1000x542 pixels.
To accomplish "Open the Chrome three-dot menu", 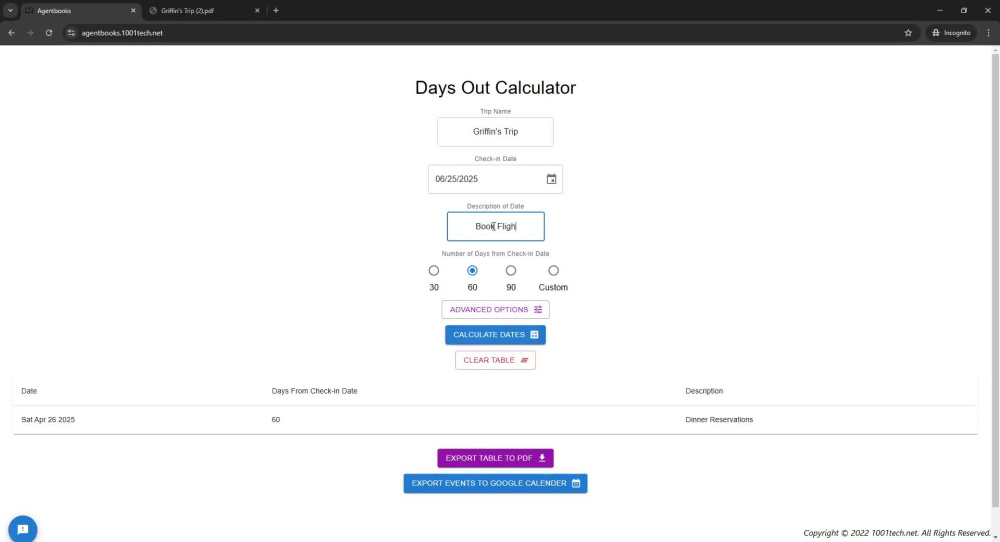I will 989,33.
